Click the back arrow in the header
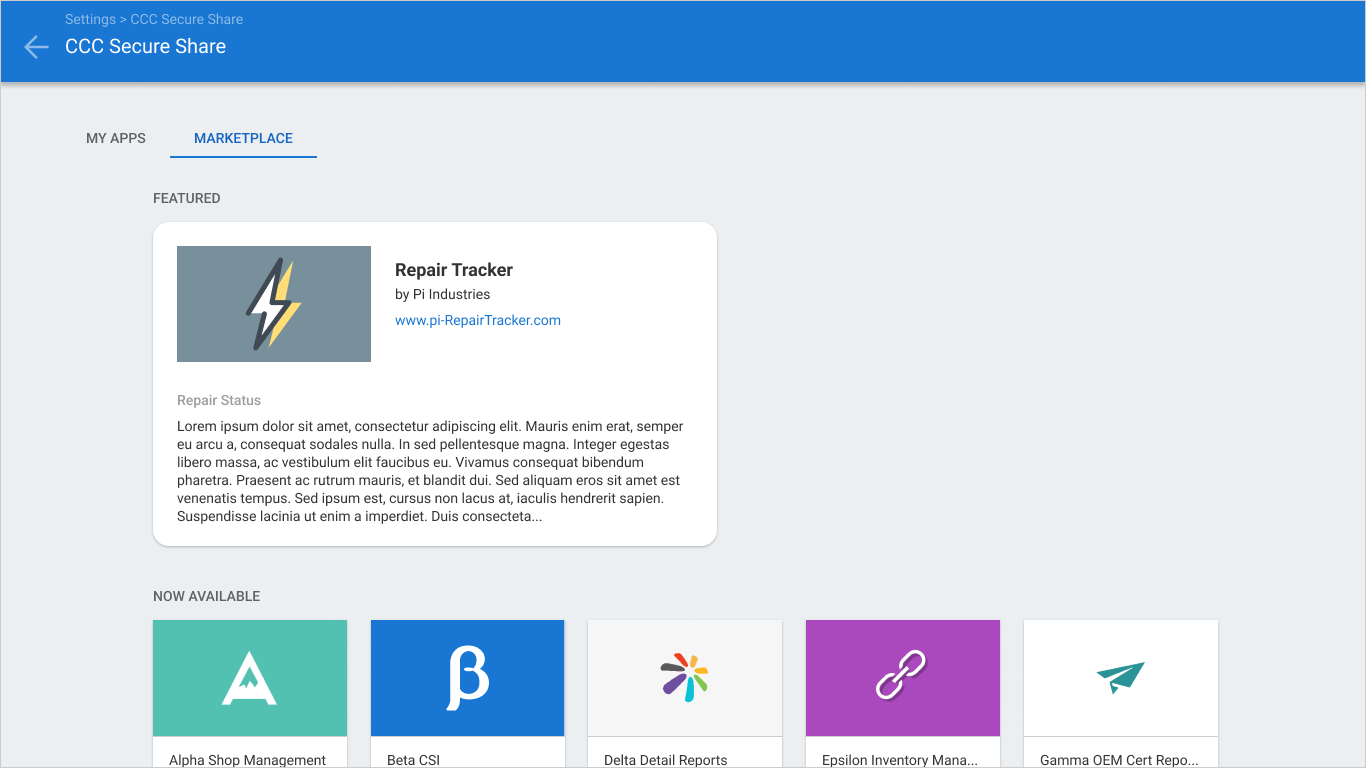Screen dimensions: 1366x768 tap(36, 47)
